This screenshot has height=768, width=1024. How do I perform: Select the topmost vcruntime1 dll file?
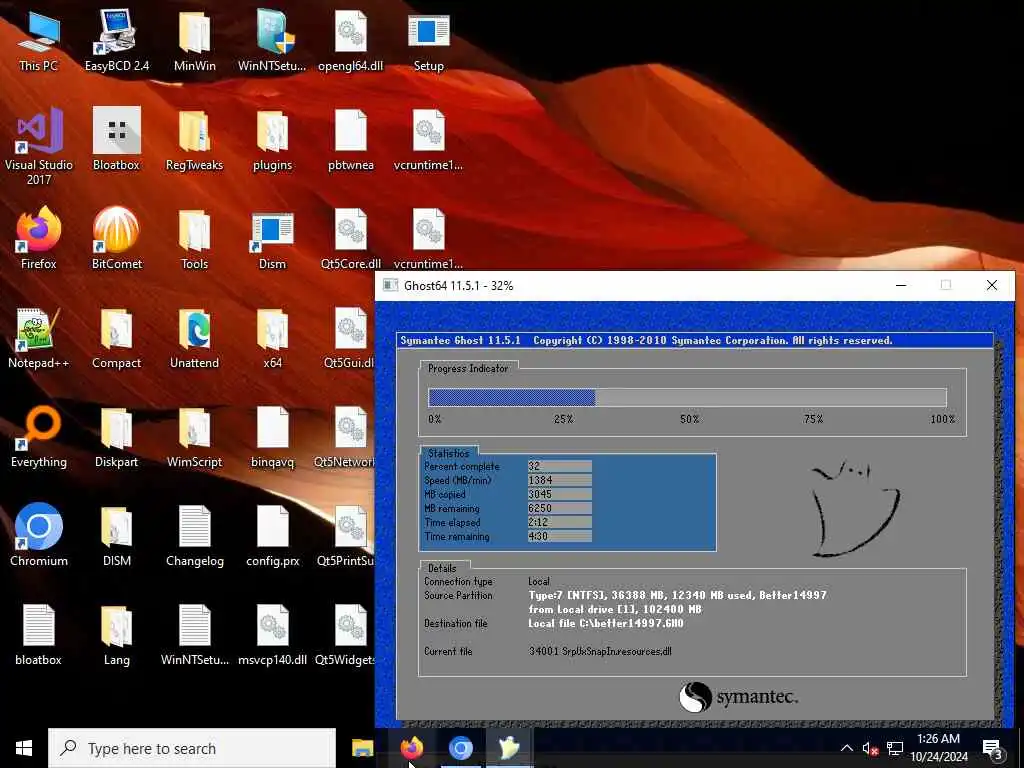428,140
